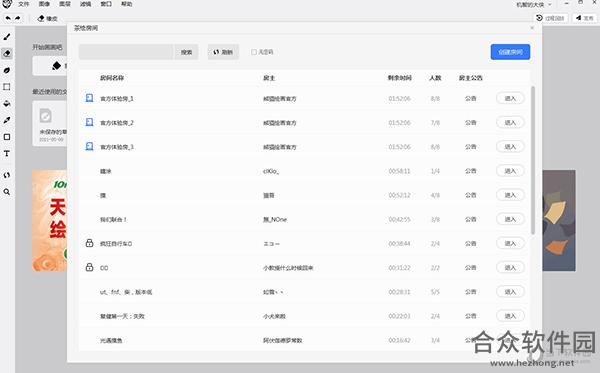Open the username dropdown at top right

[534, 5]
